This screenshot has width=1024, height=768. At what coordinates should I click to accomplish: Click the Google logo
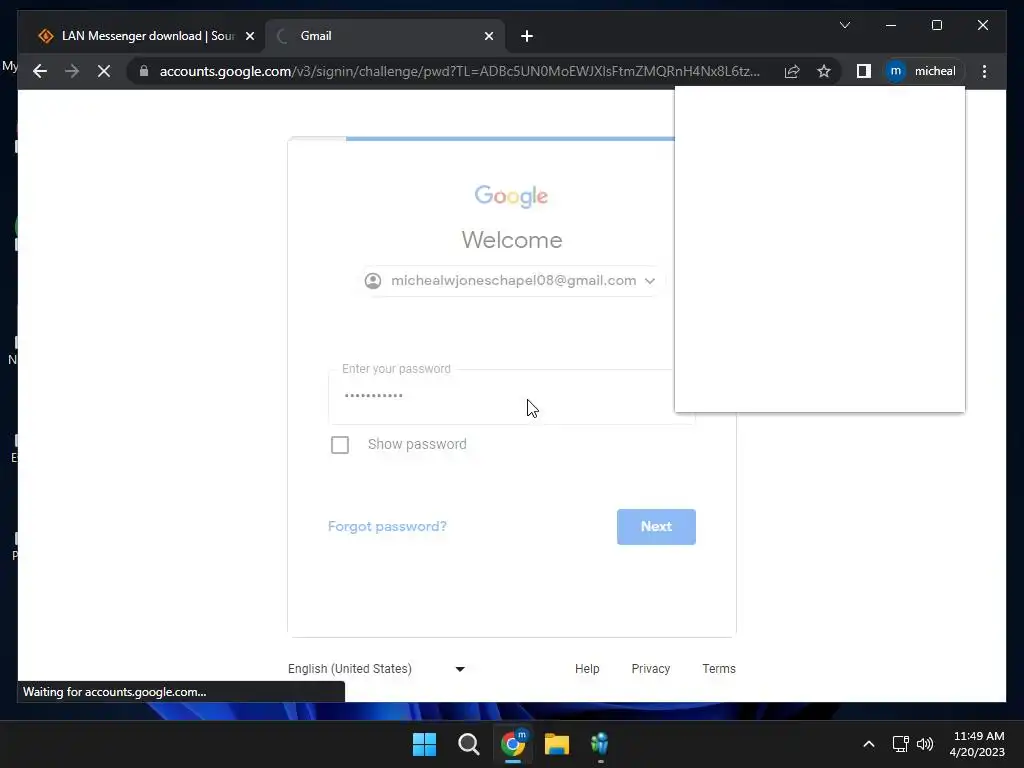pyautogui.click(x=511, y=196)
